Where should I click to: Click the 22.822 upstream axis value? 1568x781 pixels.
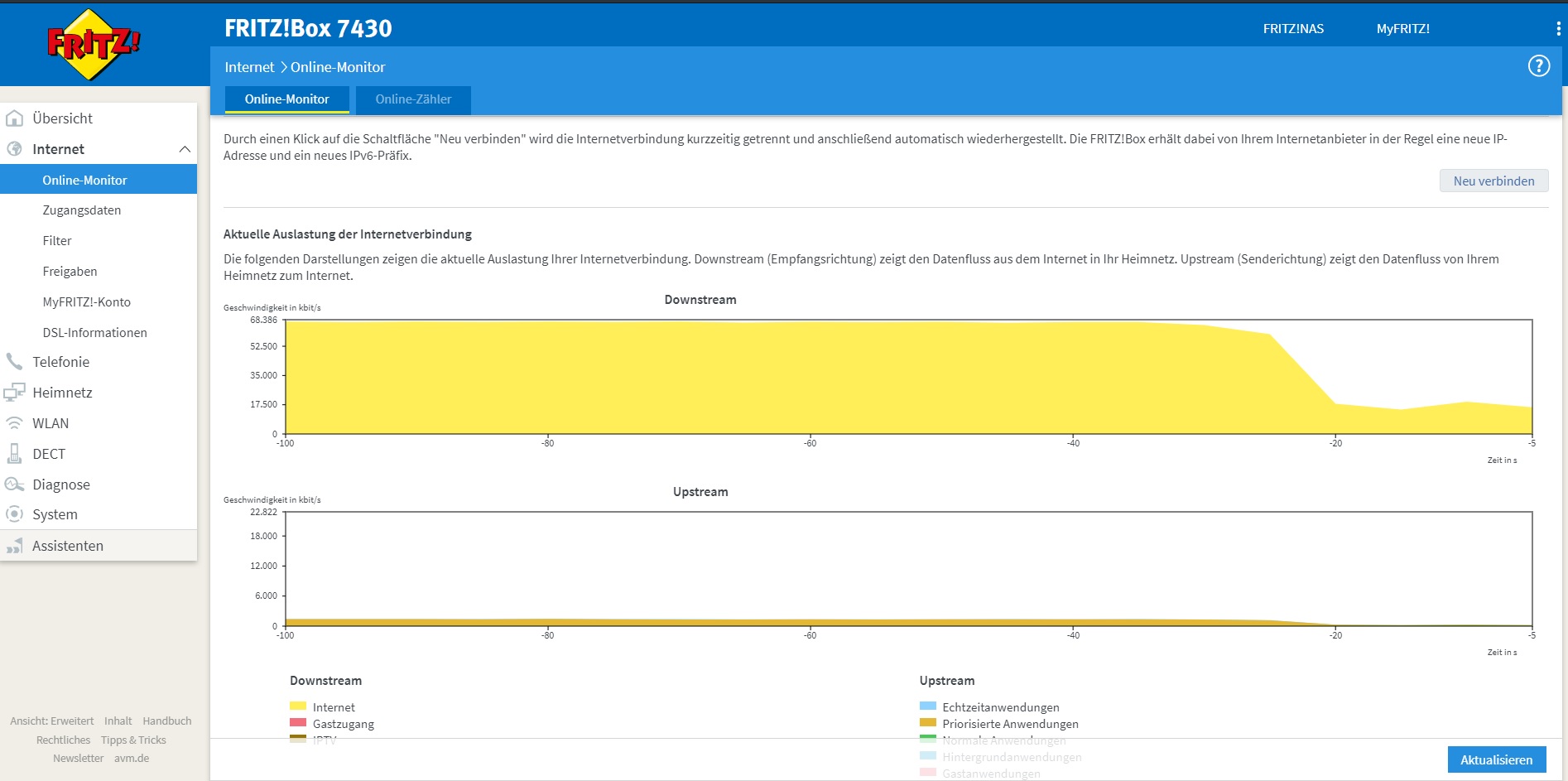(263, 512)
